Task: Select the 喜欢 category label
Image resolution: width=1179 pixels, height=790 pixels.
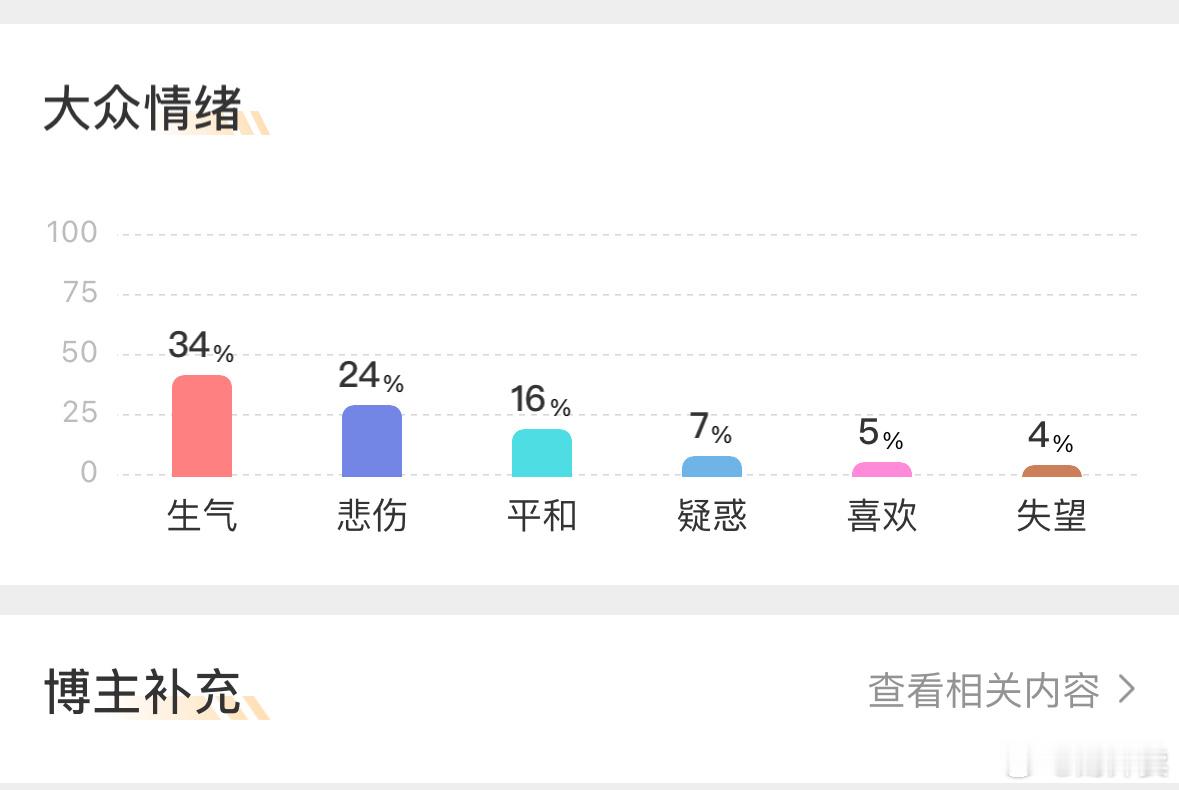Action: tap(881, 516)
